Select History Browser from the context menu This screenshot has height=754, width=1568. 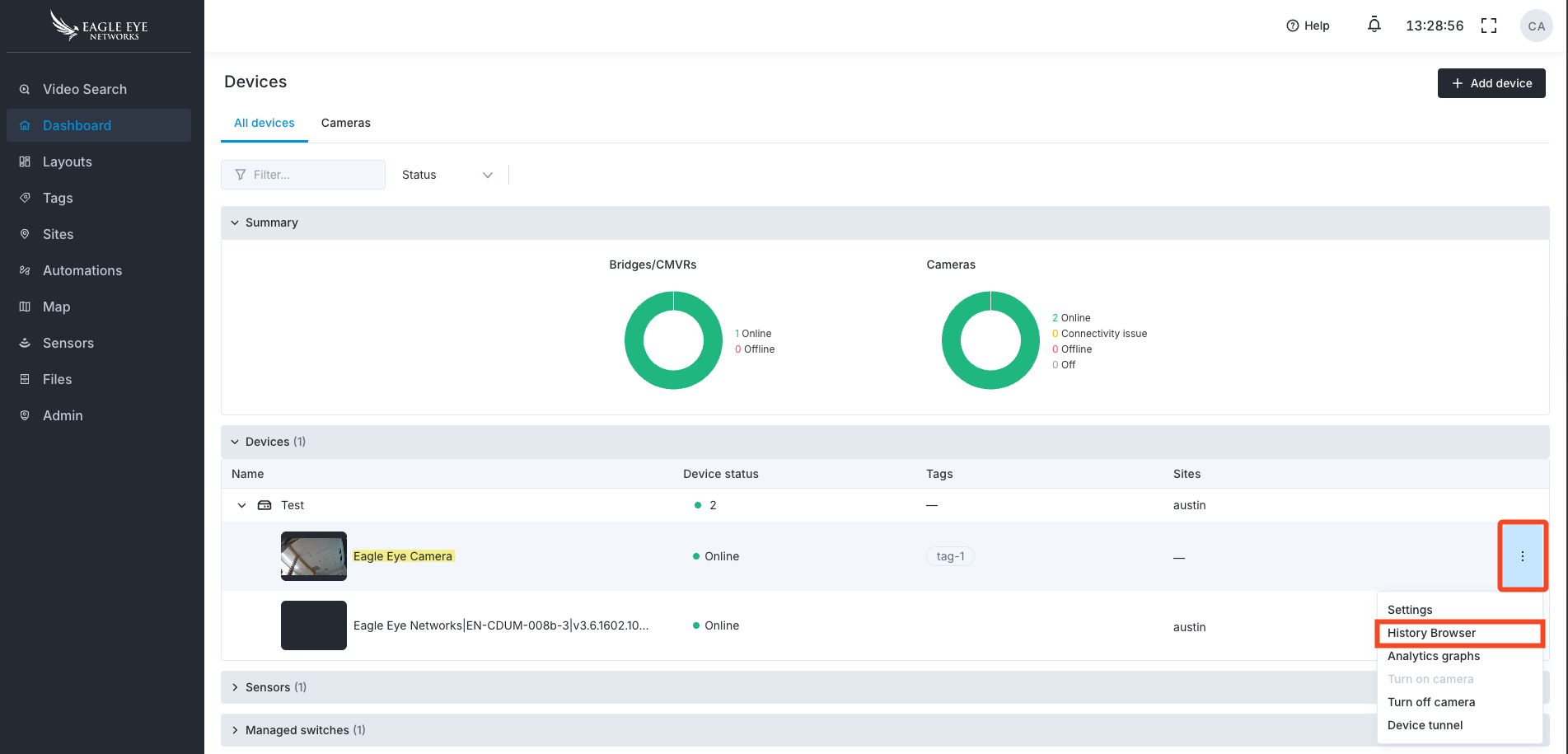click(x=1431, y=633)
